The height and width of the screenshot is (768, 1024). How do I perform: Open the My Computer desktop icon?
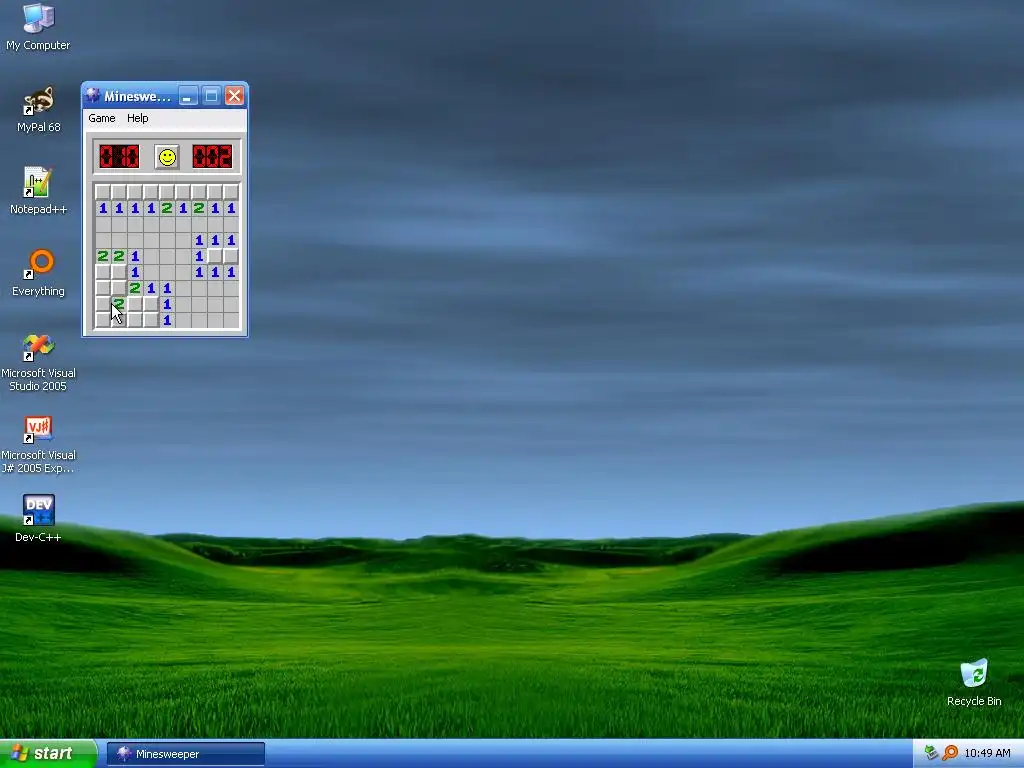tap(38, 27)
